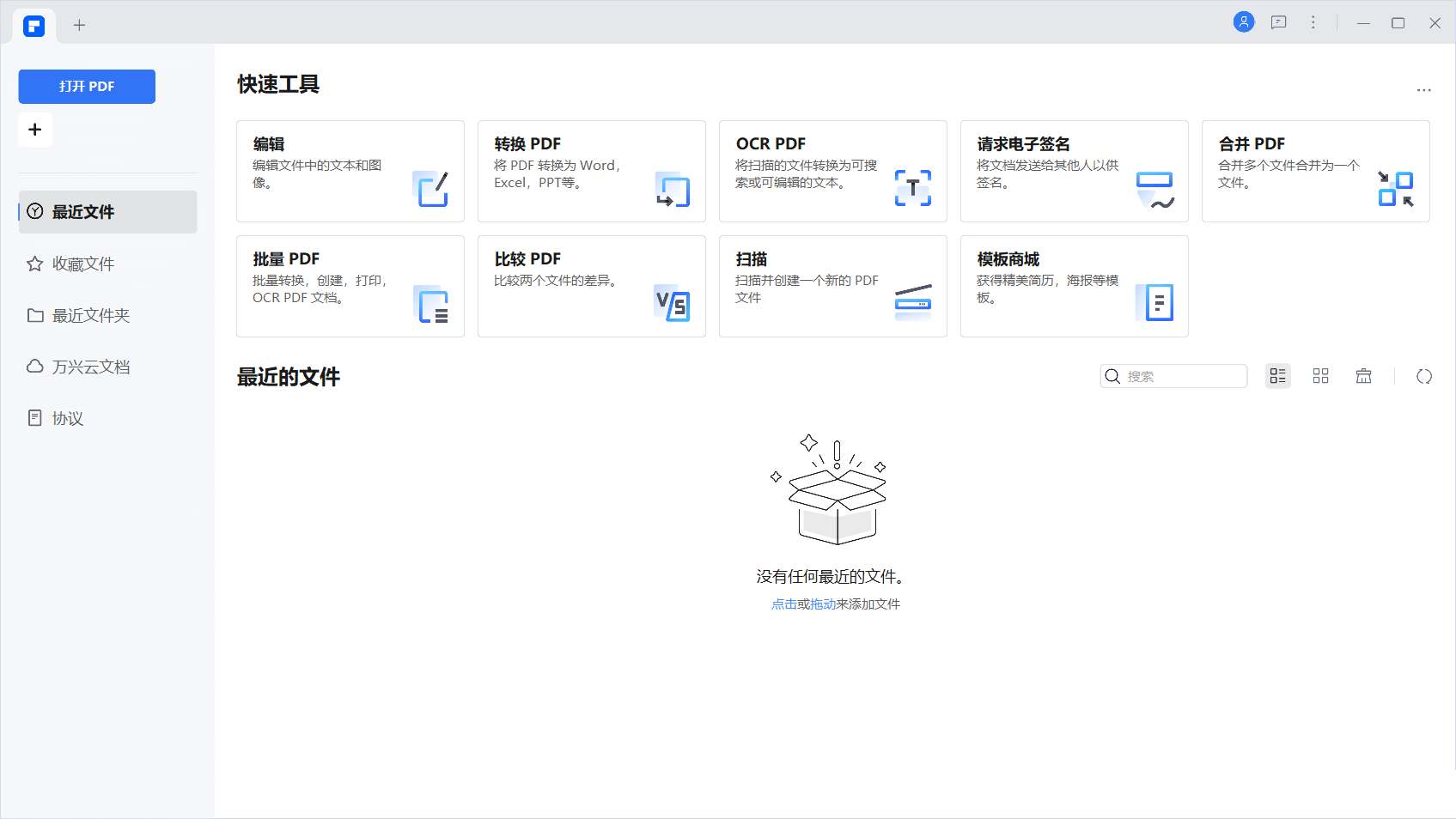Open the feedback message icon

[1278, 21]
